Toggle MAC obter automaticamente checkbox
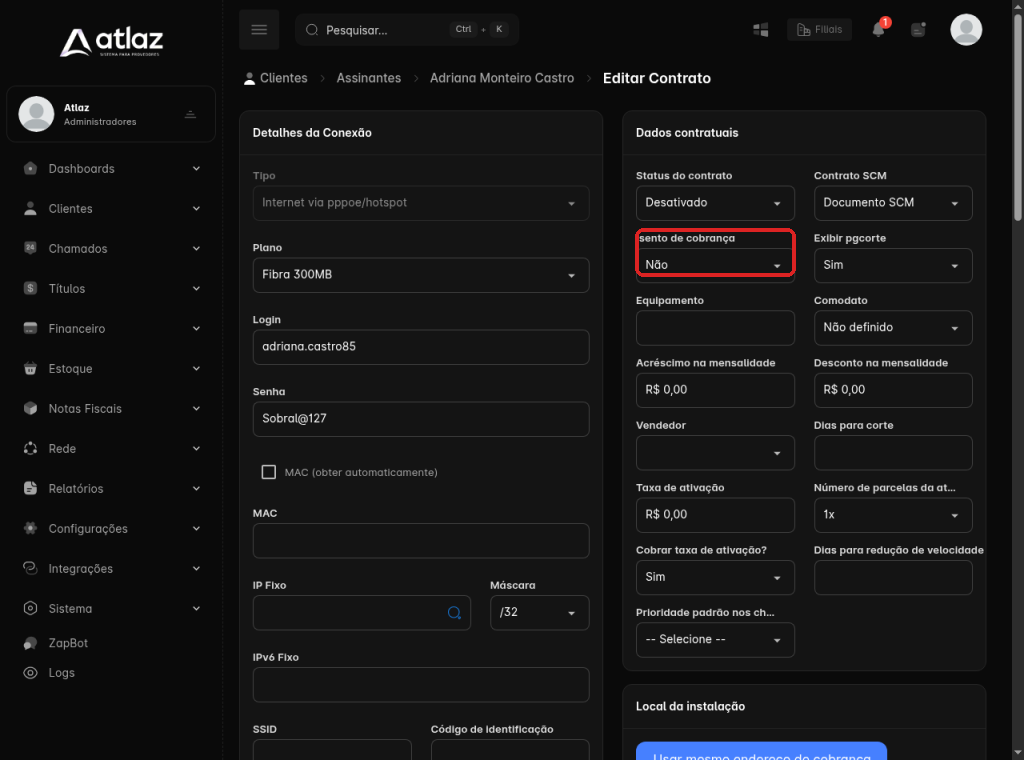The height and width of the screenshot is (760, 1024). (268, 472)
